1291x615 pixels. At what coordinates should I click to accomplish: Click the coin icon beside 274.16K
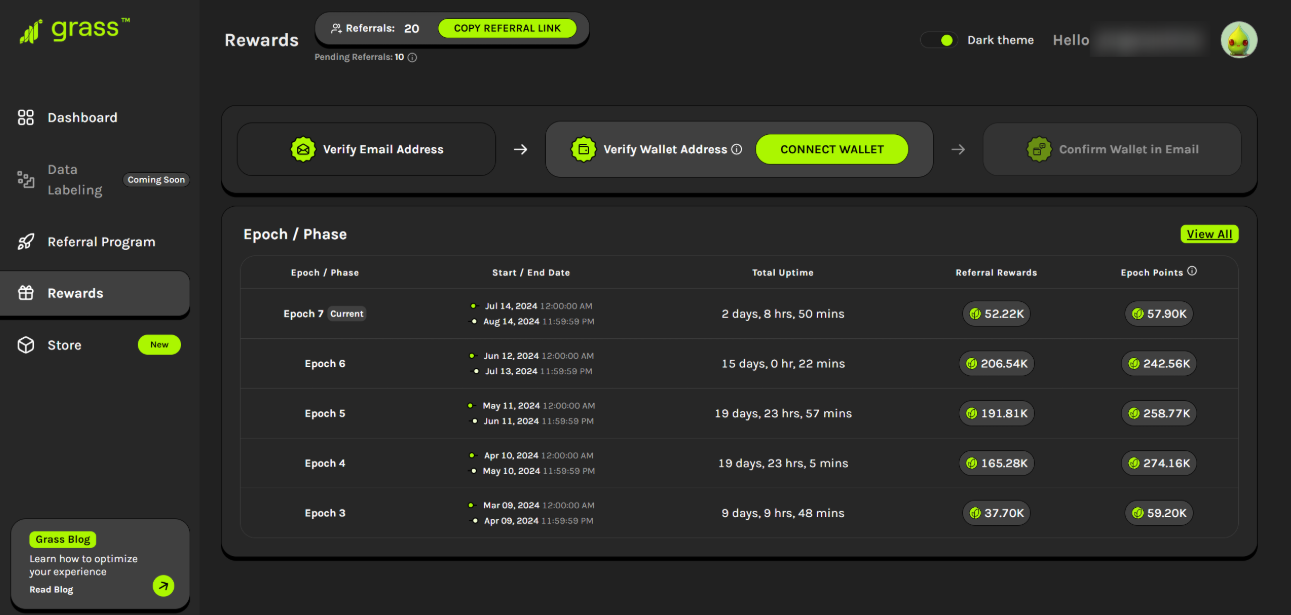tap(1134, 463)
